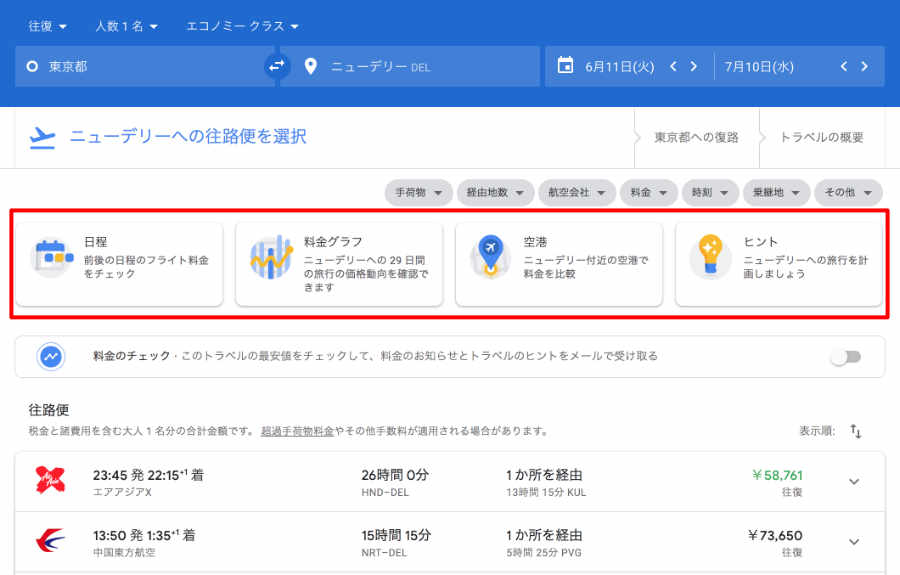Open the その他 more filters dropdown
900x575 pixels.
pos(848,193)
